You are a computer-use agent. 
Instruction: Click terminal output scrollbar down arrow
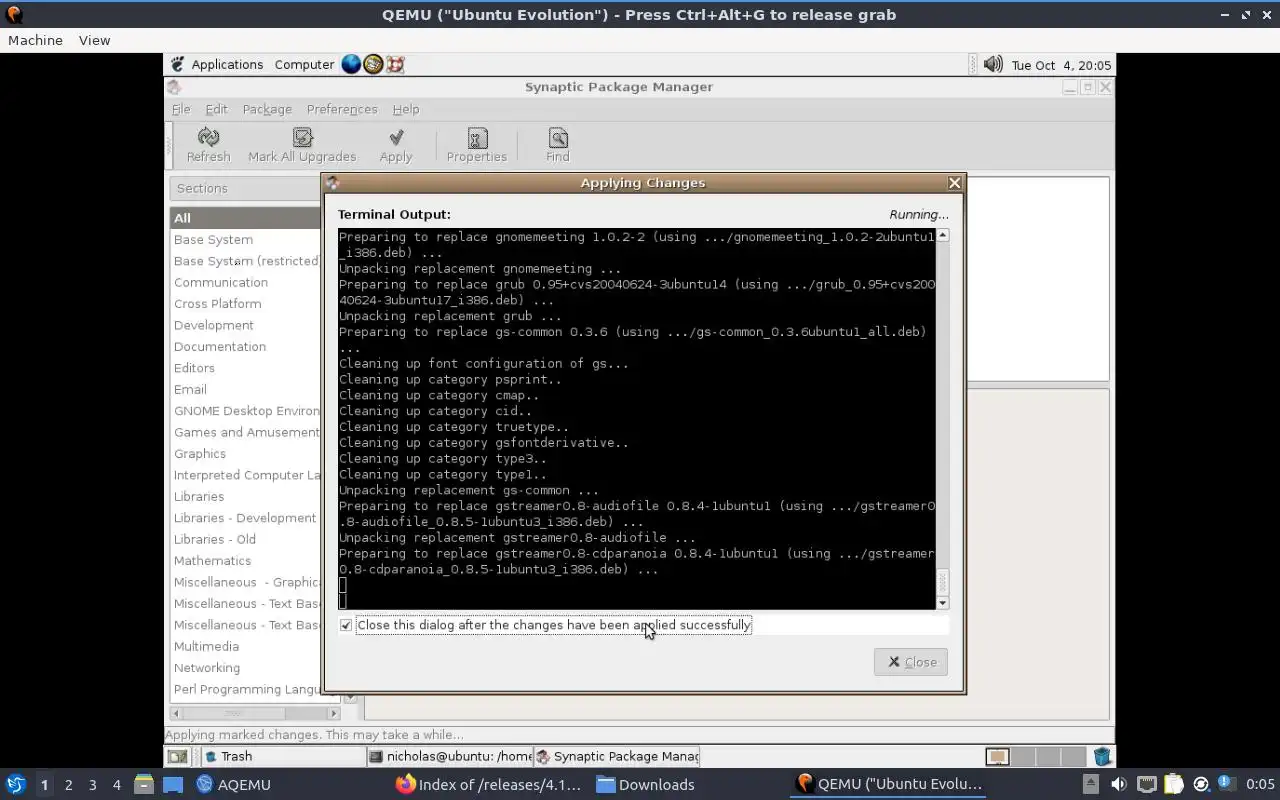[x=942, y=603]
